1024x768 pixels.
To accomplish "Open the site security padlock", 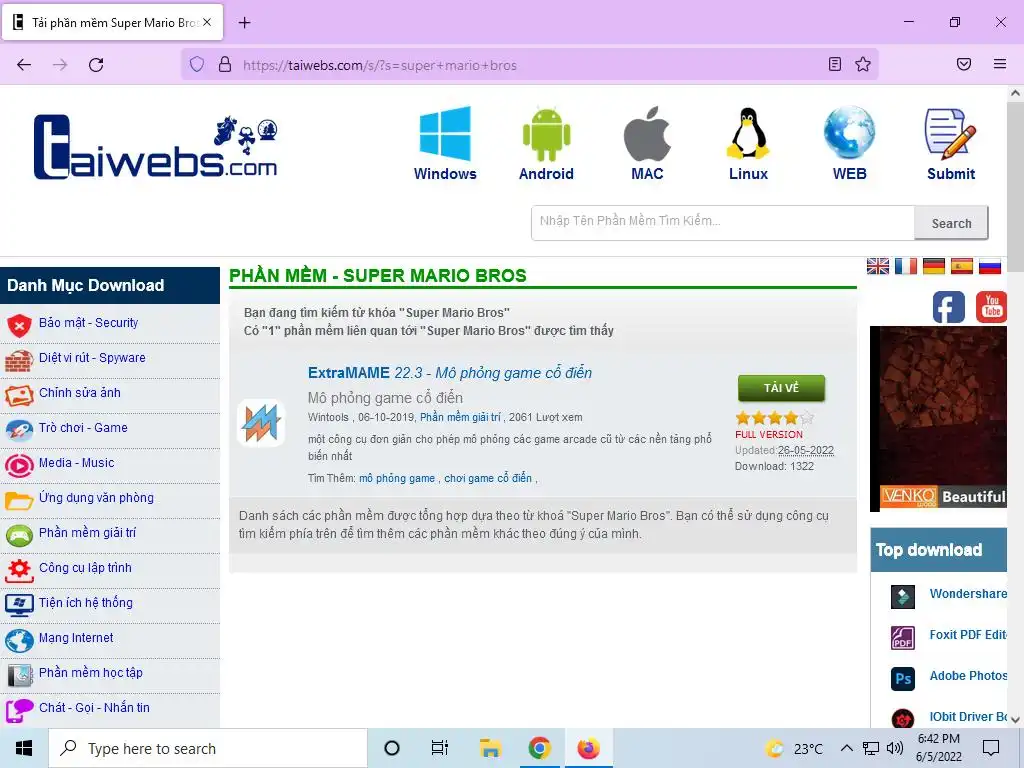I will (x=225, y=65).
